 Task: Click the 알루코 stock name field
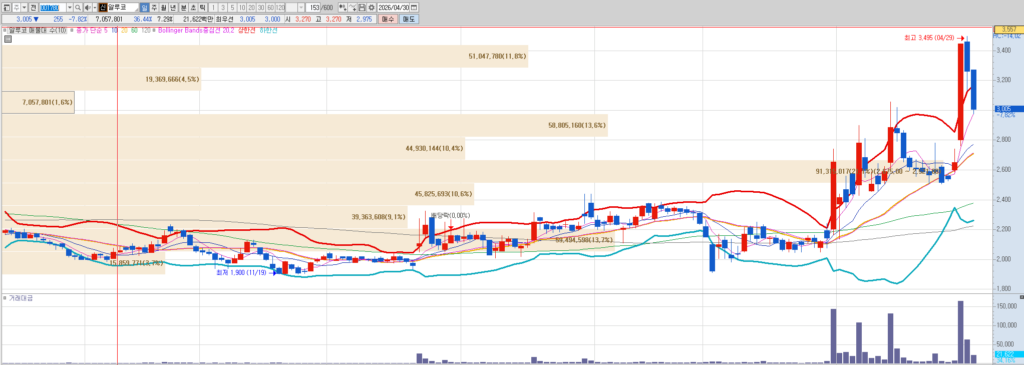click(123, 7)
